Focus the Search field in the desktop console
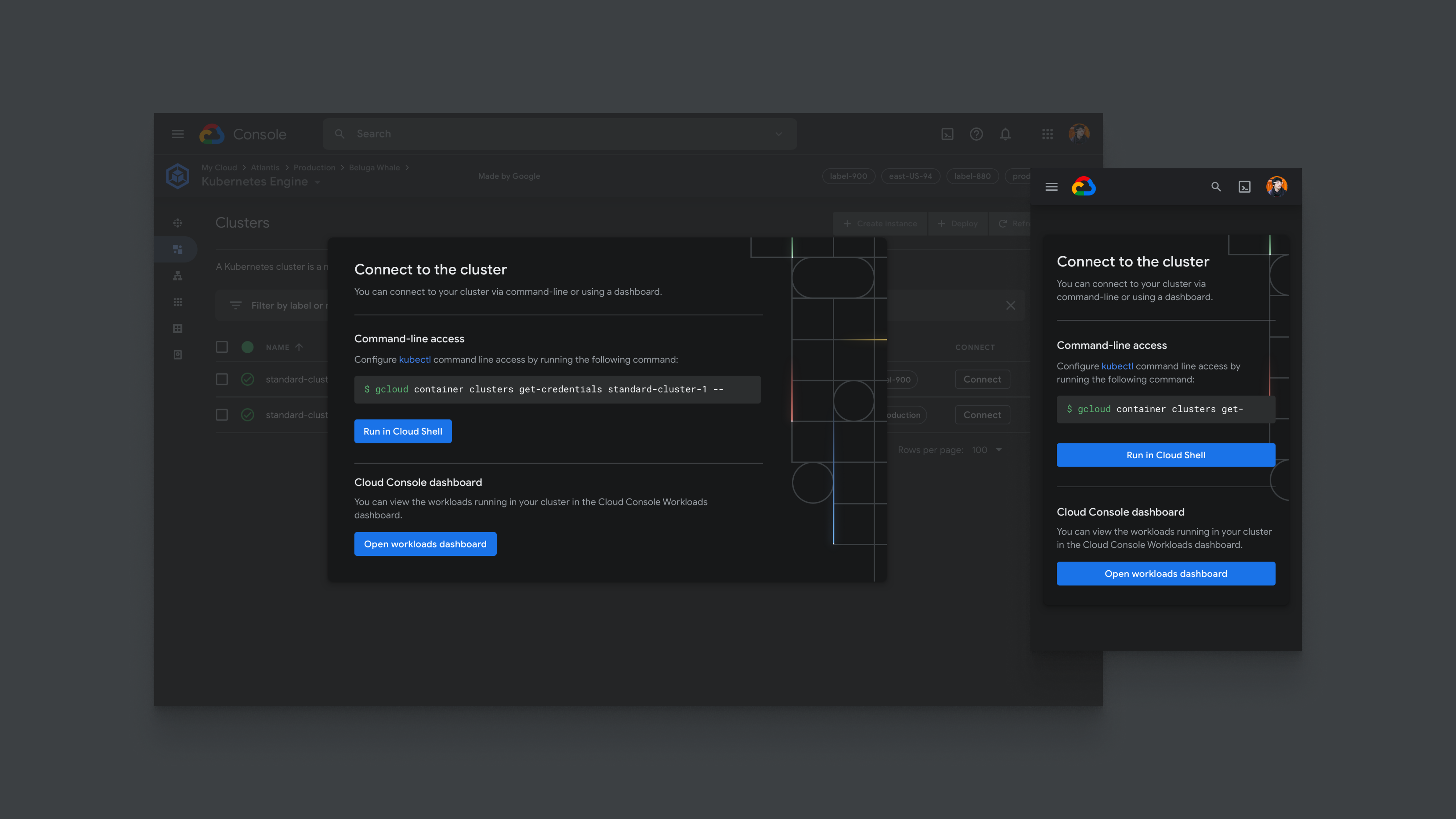The image size is (1456, 819). (559, 134)
